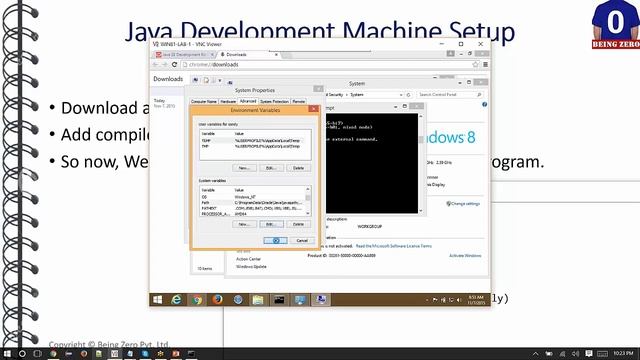The image size is (640, 360).
Task: Click the remote volume tray icon
Action: 459,300
